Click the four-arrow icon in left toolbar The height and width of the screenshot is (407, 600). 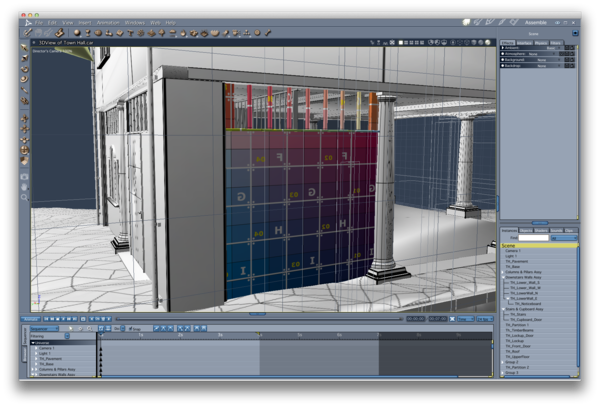click(x=24, y=129)
